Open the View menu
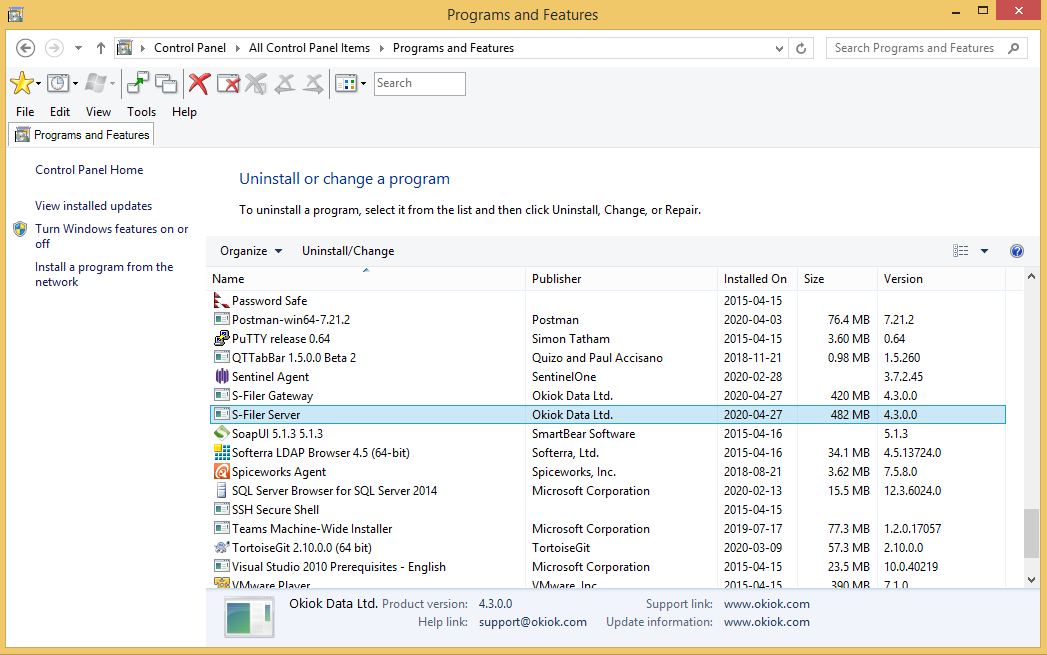Image resolution: width=1047 pixels, height=655 pixels. coord(98,112)
